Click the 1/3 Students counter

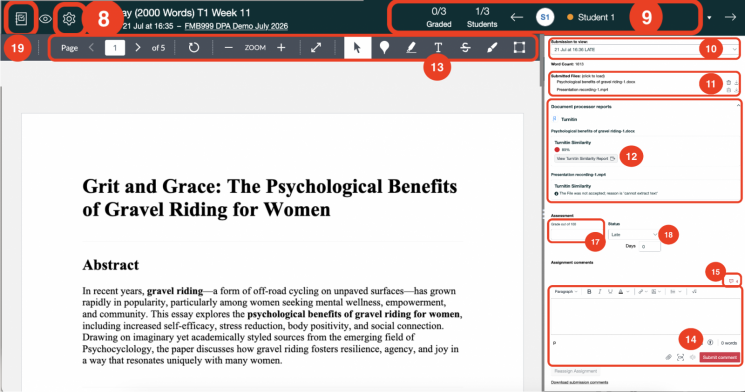(x=482, y=18)
